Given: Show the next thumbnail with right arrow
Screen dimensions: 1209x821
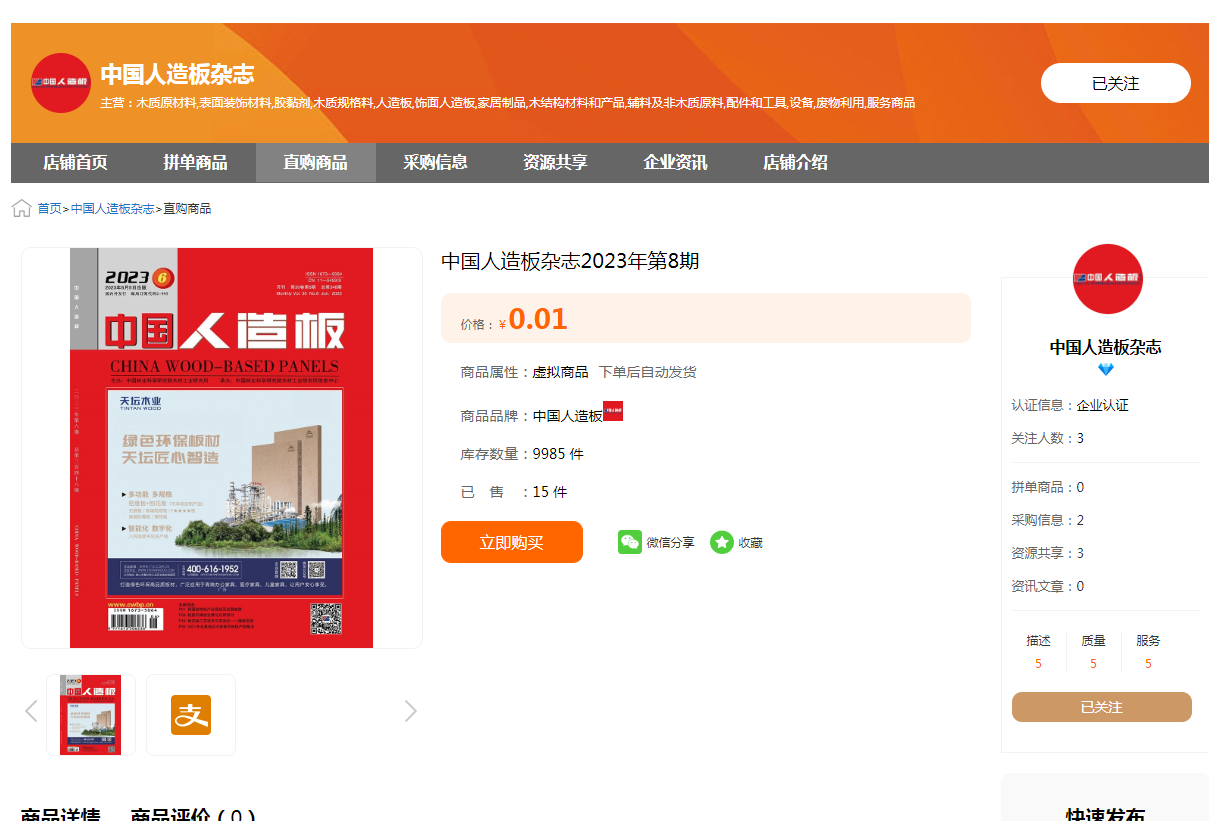Looking at the screenshot, I should (410, 711).
